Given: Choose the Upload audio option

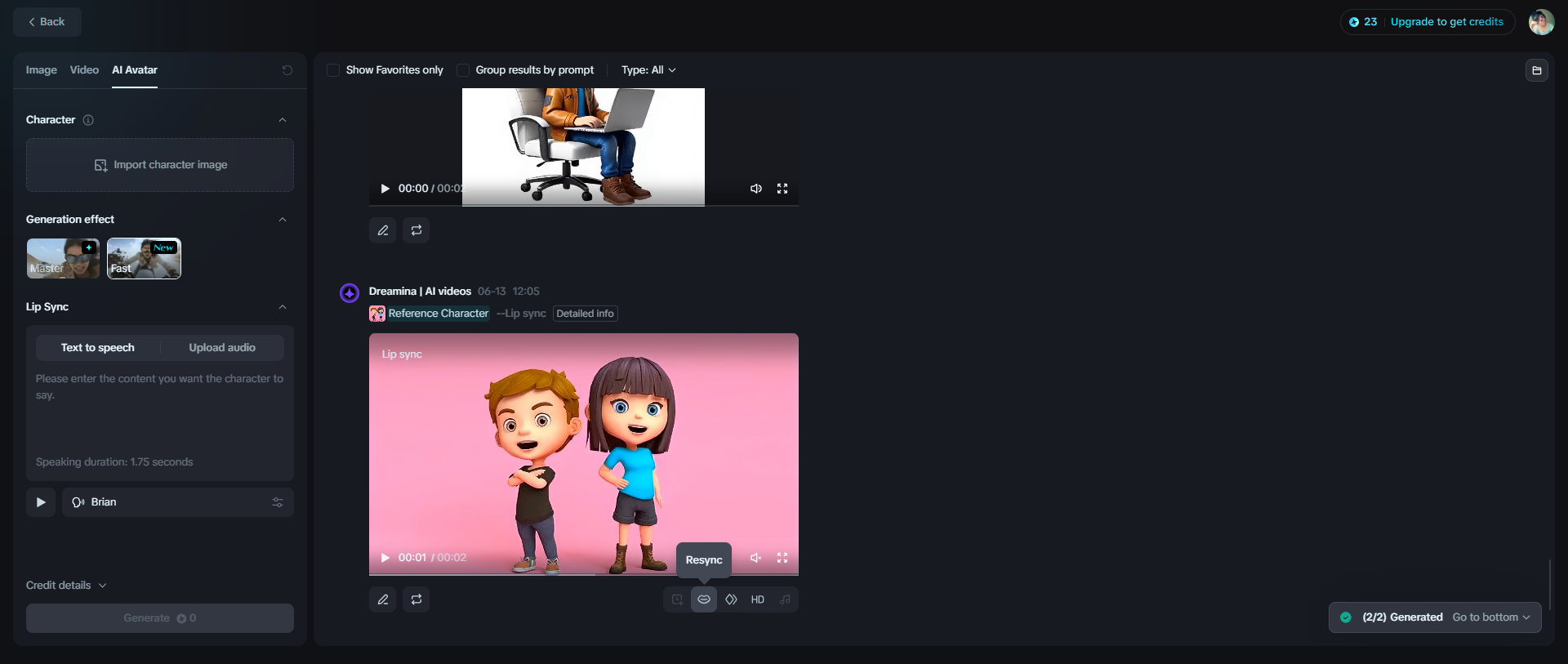Looking at the screenshot, I should [222, 348].
